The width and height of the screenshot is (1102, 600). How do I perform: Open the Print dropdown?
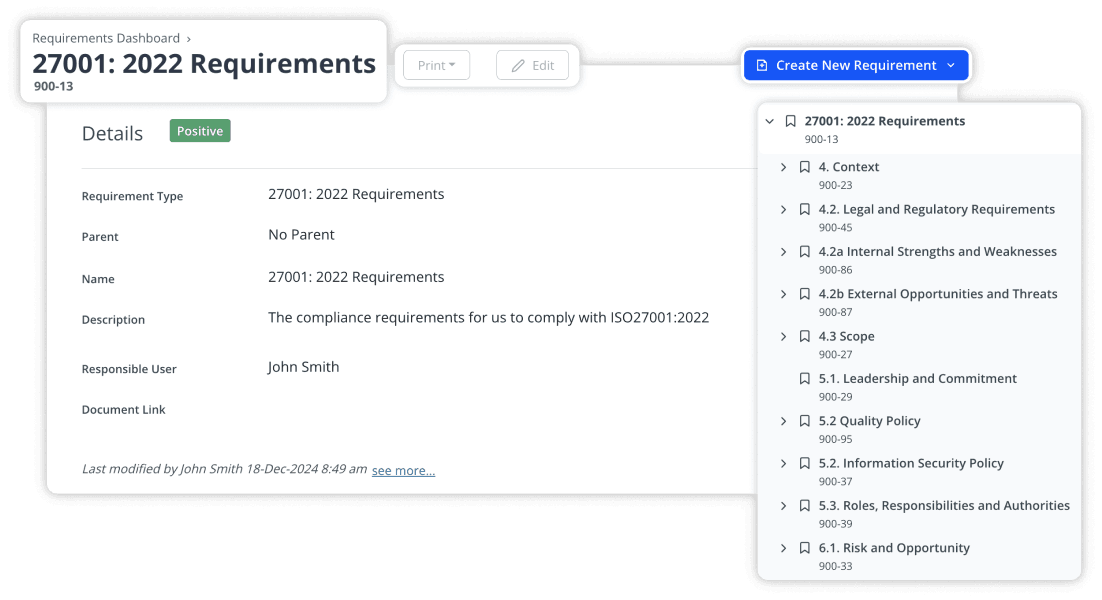(435, 64)
